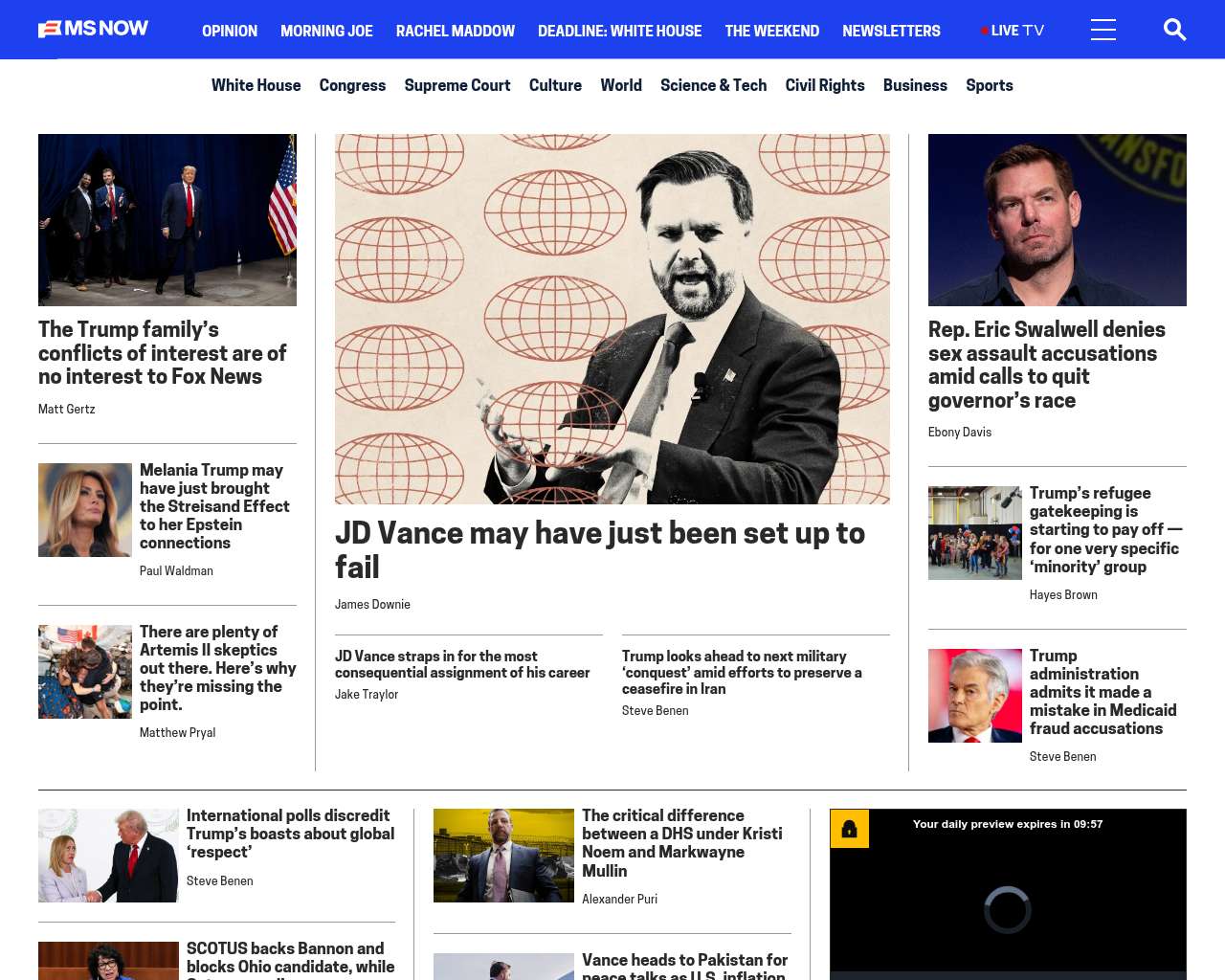Go to the Supreme Court section
This screenshot has height=980, width=1225.
click(457, 85)
